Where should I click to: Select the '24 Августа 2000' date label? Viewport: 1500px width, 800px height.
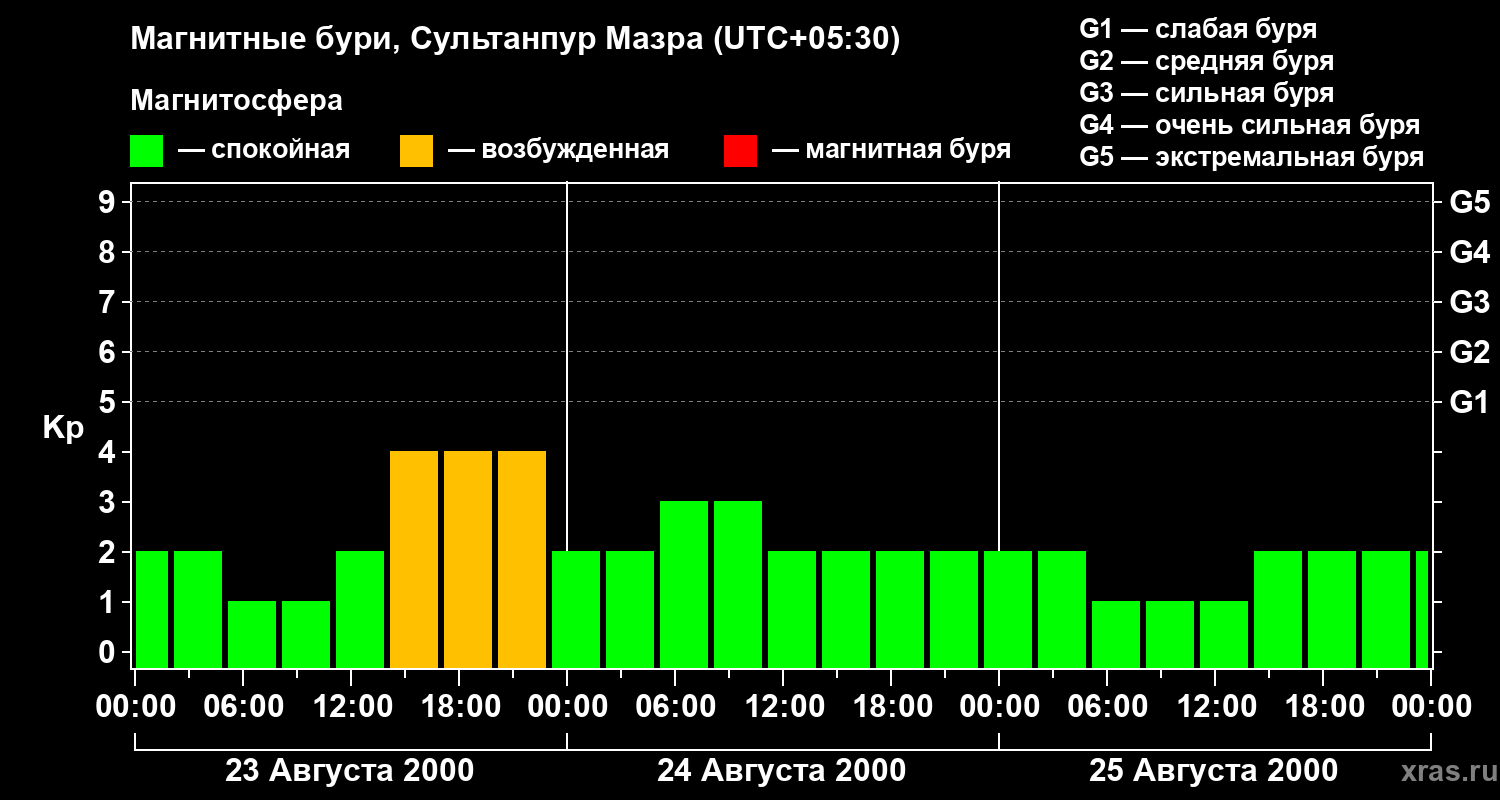[x=781, y=771]
